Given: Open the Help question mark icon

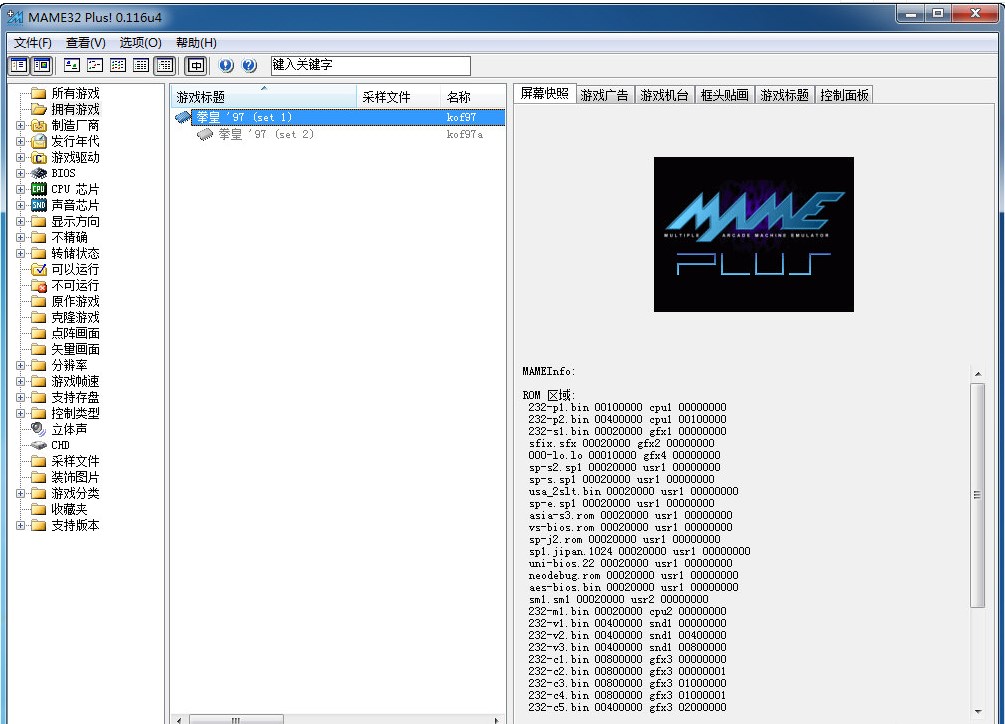Looking at the screenshot, I should [249, 65].
